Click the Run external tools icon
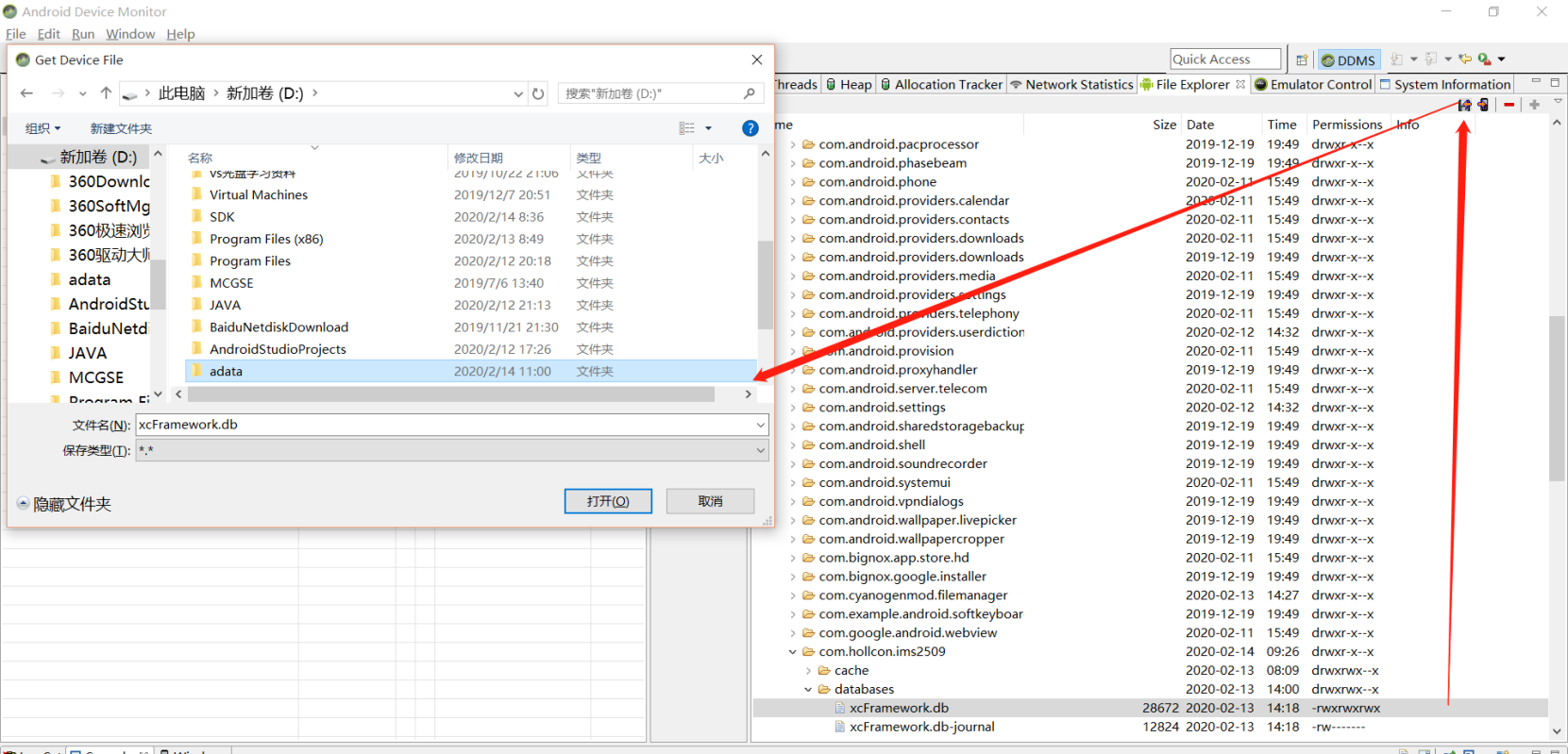1568x754 pixels. [x=1484, y=59]
